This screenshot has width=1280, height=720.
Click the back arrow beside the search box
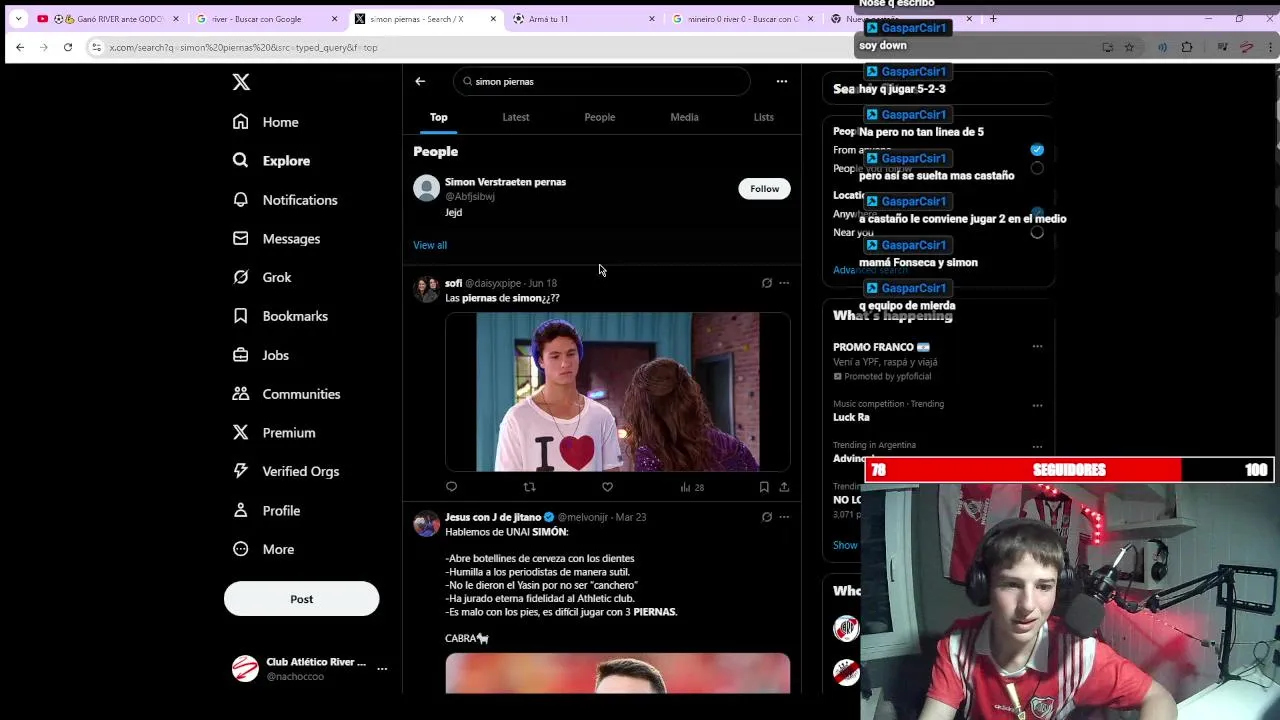pyautogui.click(x=420, y=81)
